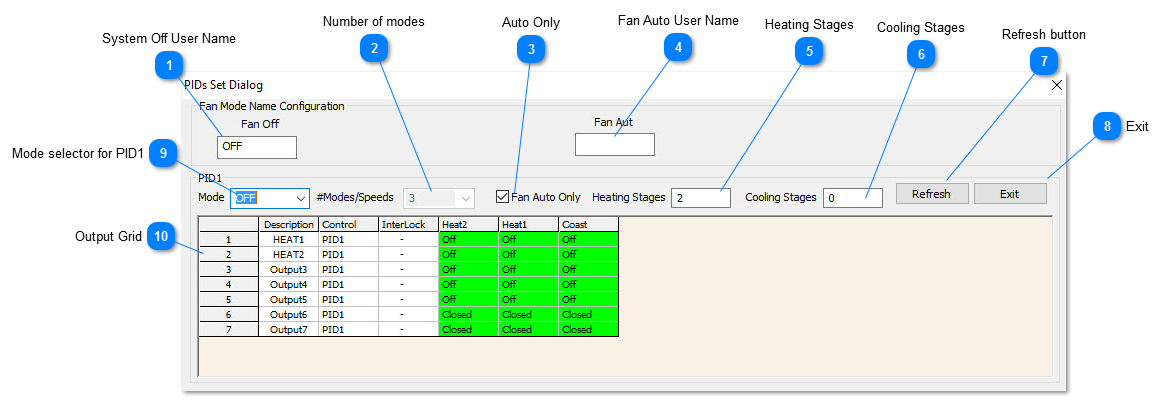
Task: Click the HEAT1 description cell
Action: [288, 239]
